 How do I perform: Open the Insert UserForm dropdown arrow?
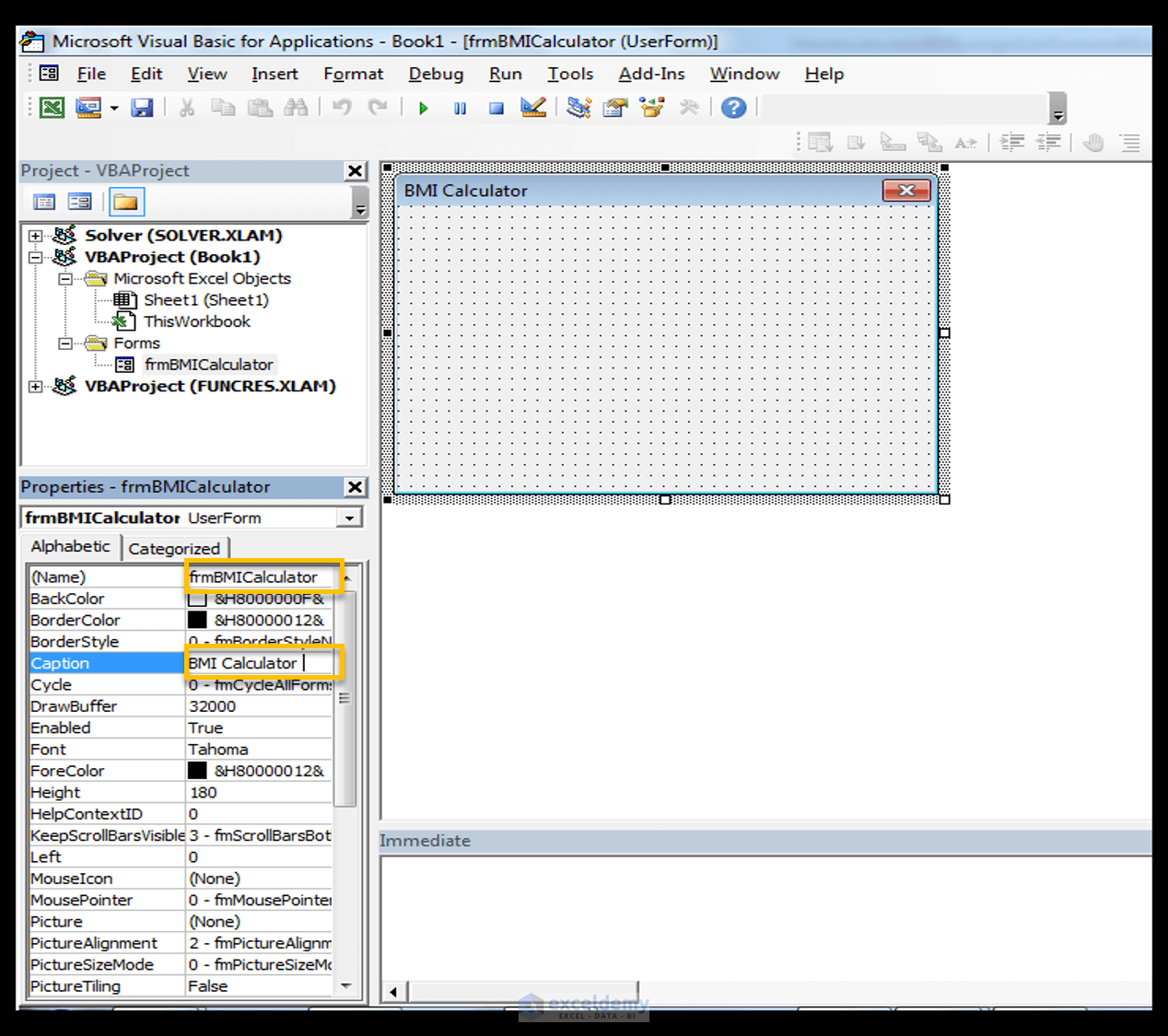coord(114,108)
